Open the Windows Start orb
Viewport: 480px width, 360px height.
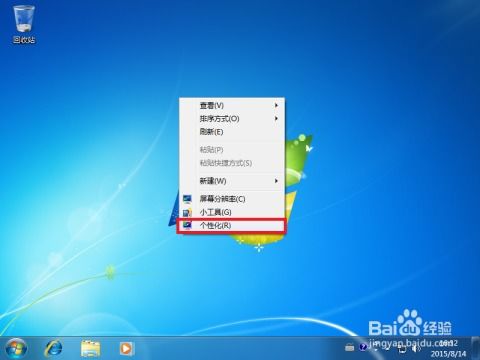(16, 349)
